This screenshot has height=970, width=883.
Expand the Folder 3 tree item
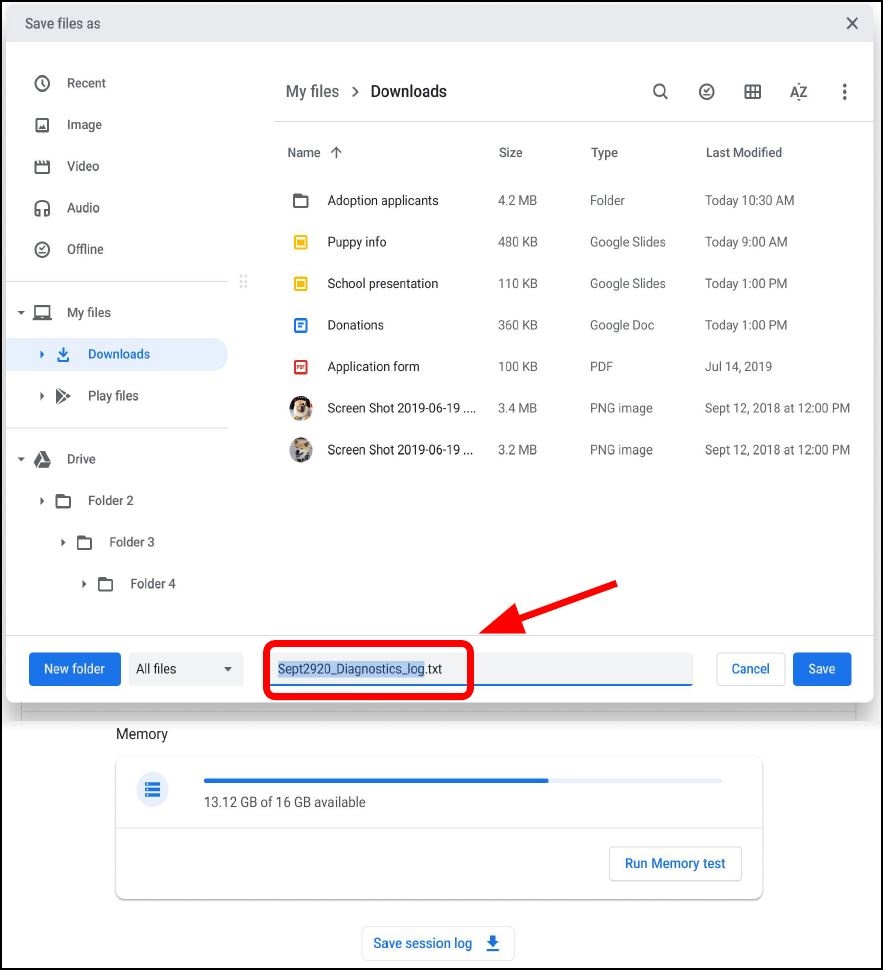(64, 542)
